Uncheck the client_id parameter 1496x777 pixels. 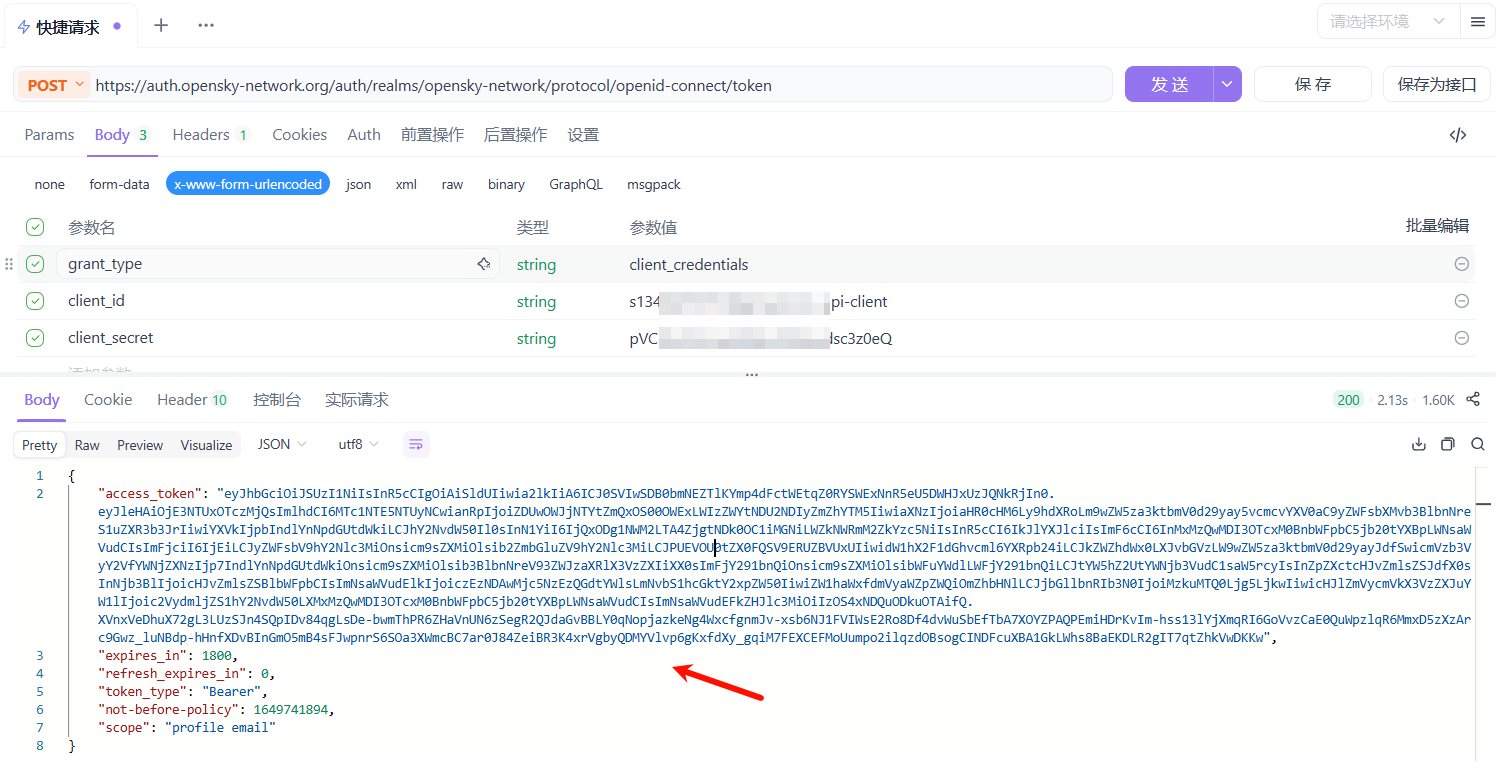pyautogui.click(x=35, y=300)
